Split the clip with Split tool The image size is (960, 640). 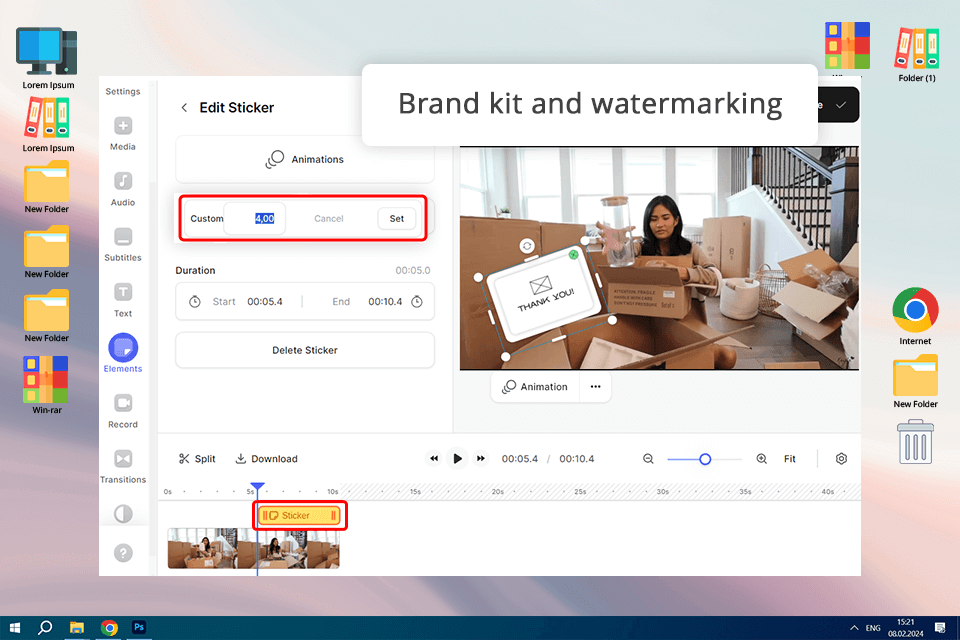click(x=197, y=459)
